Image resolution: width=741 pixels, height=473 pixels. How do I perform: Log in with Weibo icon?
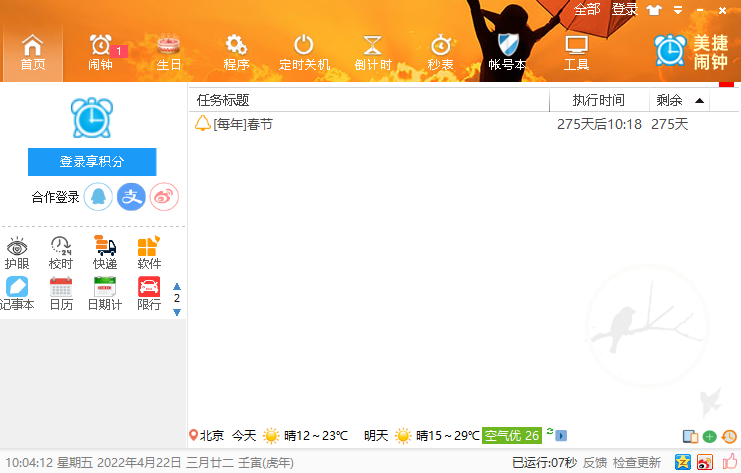coord(164,197)
